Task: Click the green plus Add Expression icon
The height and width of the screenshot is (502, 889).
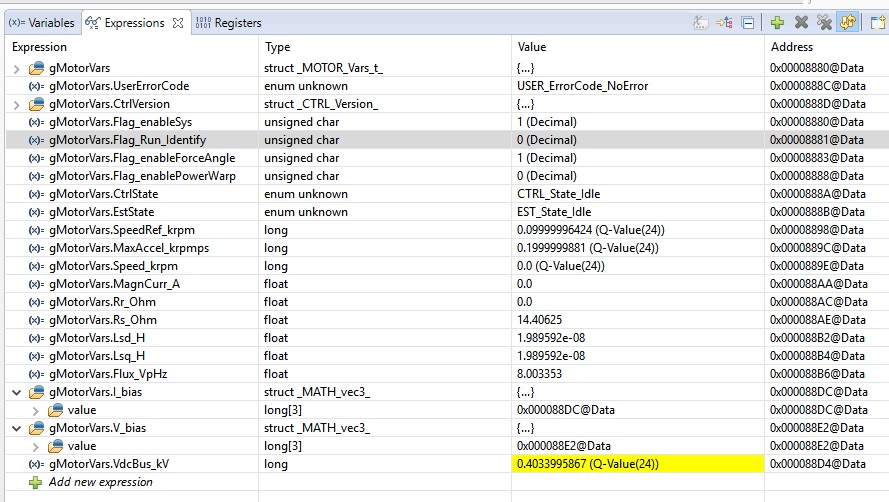Action: (777, 22)
